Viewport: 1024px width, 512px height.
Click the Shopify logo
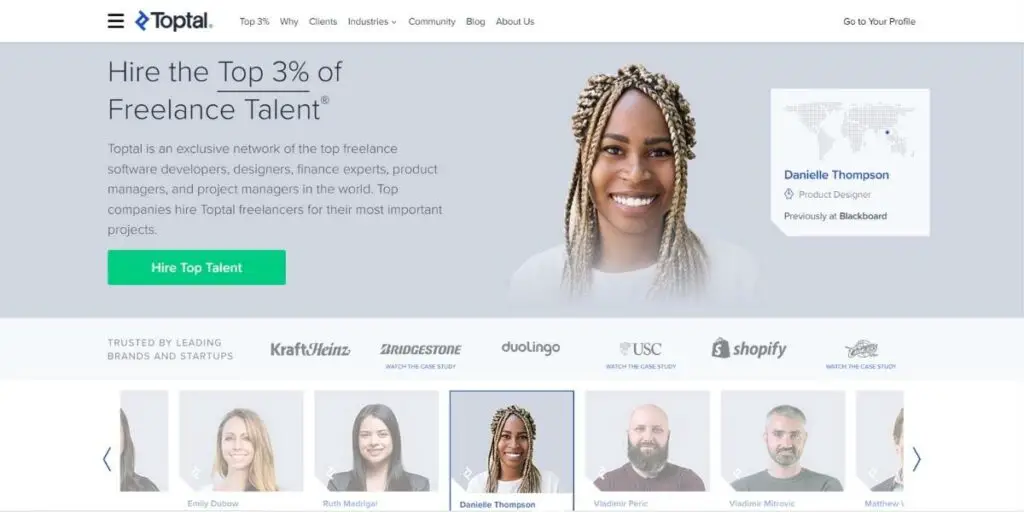pos(749,349)
